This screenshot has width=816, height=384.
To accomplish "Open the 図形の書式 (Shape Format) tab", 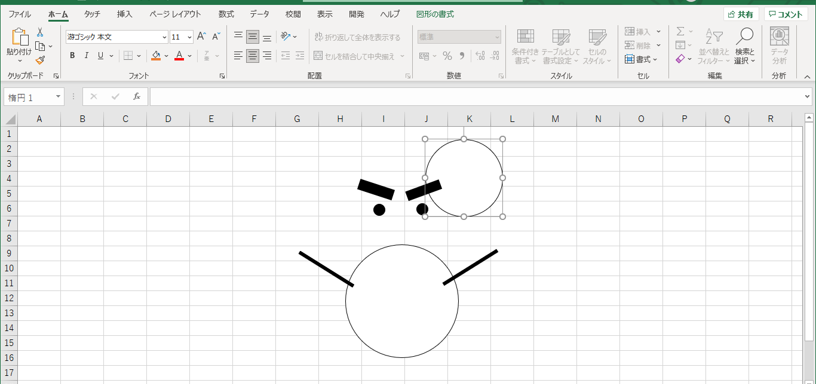I will (435, 14).
